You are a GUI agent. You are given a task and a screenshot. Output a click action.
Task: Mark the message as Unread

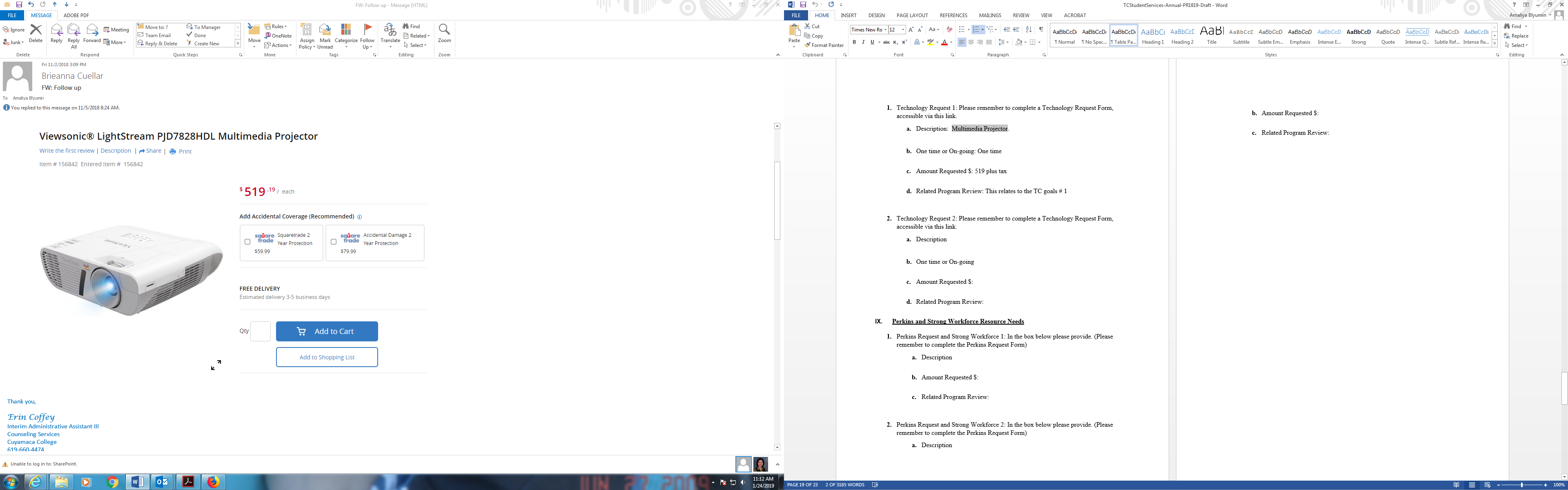[325, 36]
